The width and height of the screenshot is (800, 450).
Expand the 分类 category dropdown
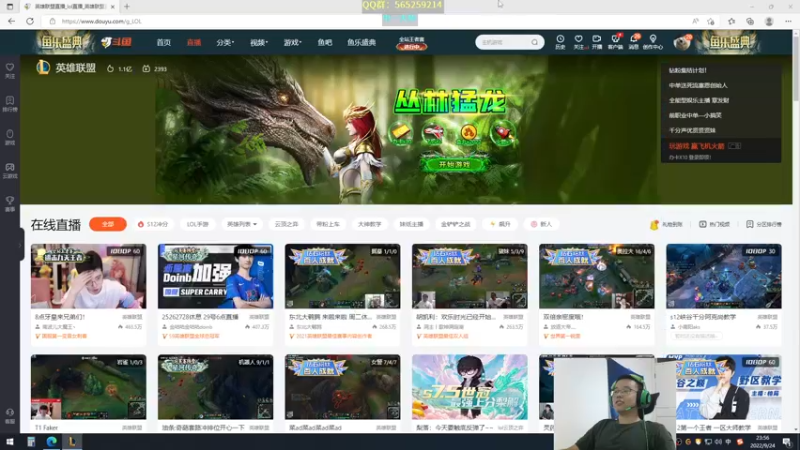point(224,42)
